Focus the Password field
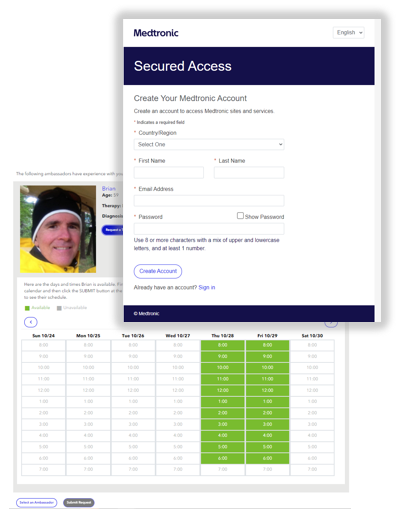396x509 pixels. tap(209, 229)
